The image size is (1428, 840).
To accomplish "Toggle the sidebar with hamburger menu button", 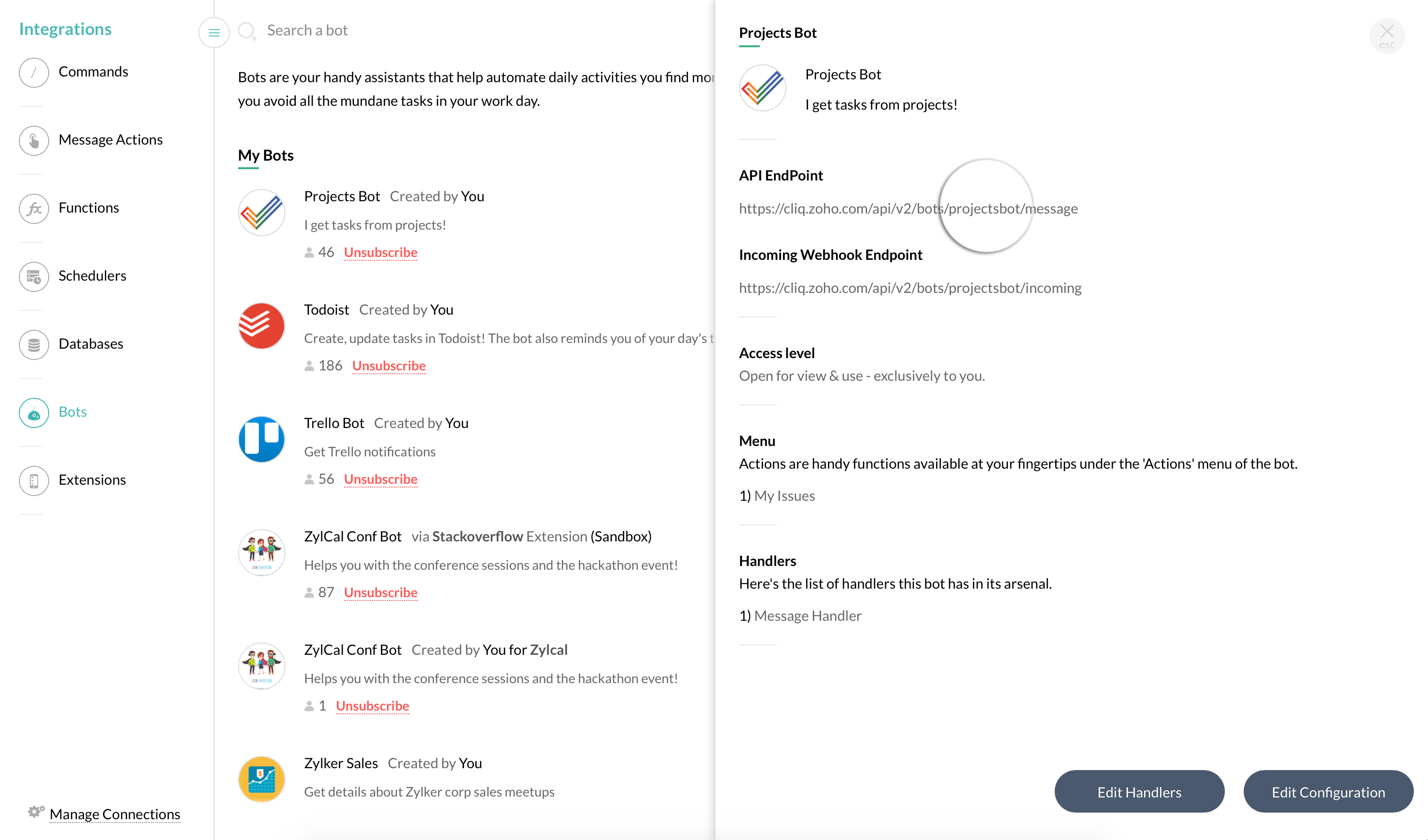I will 214,33.
